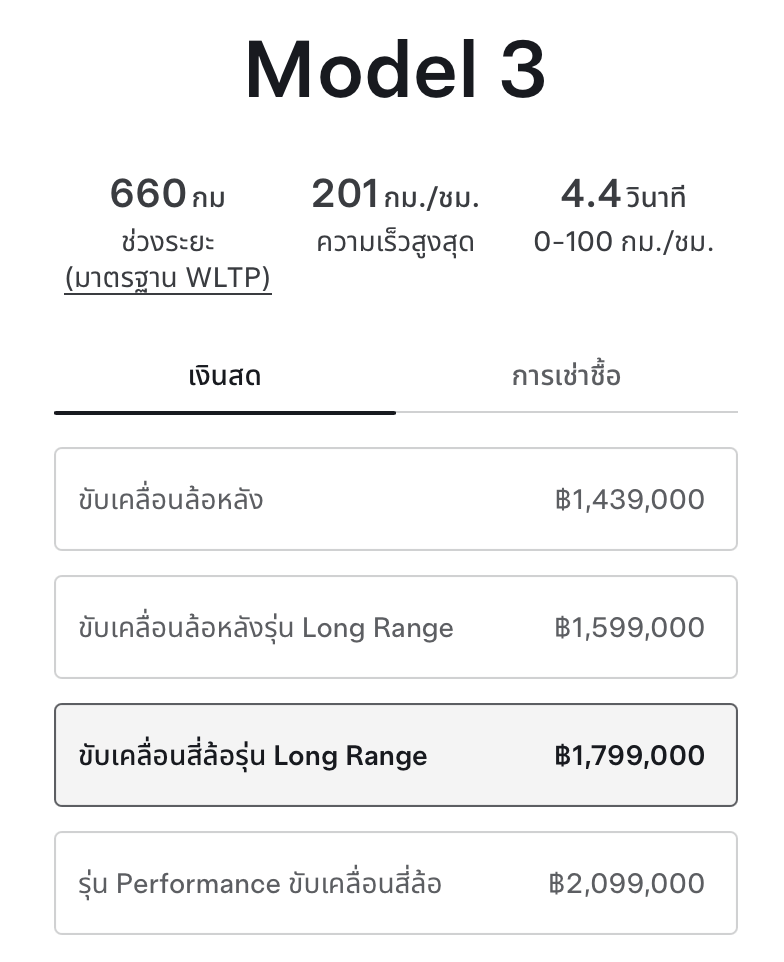Click the ฿1,599,000 price
The height and width of the screenshot is (962, 784).
pos(630,628)
